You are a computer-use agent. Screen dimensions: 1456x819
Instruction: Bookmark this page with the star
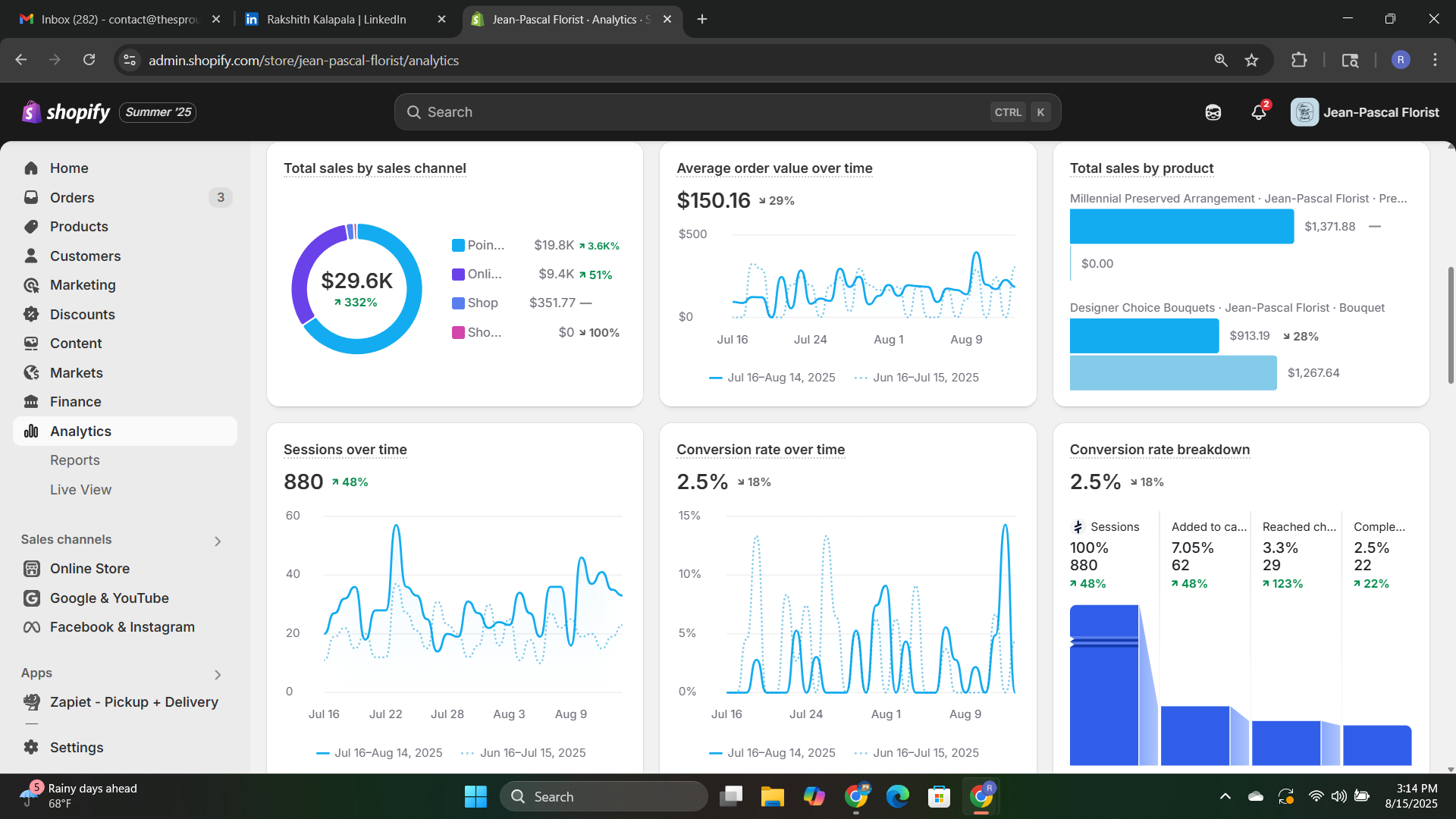point(1251,60)
